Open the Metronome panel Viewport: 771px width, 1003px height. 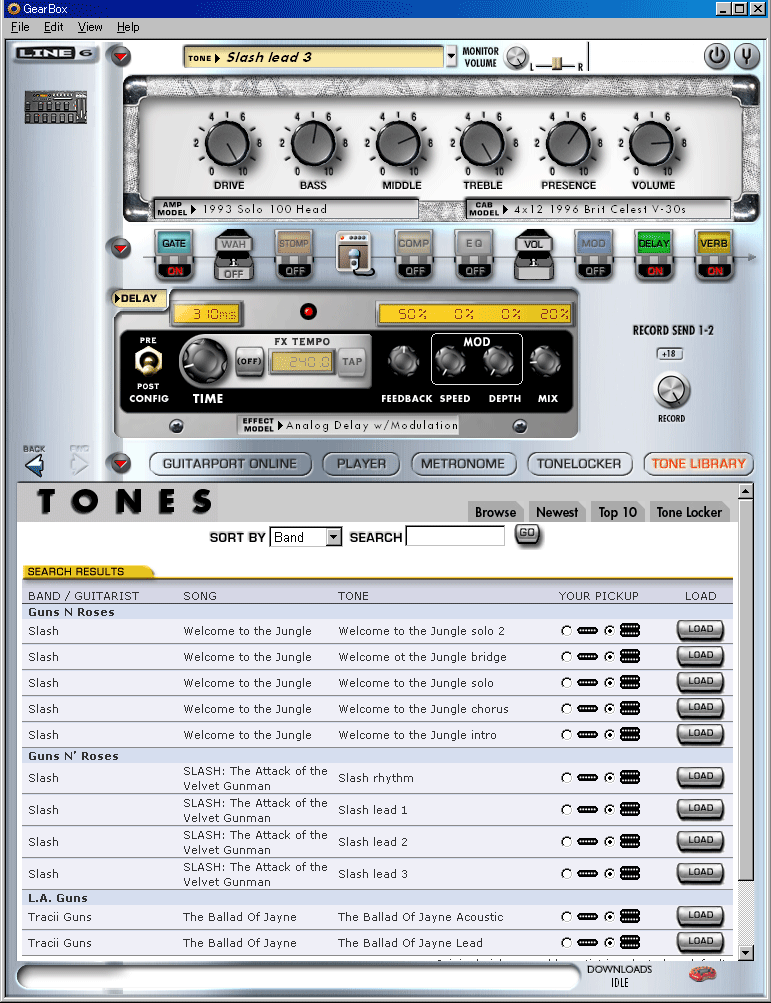[463, 464]
